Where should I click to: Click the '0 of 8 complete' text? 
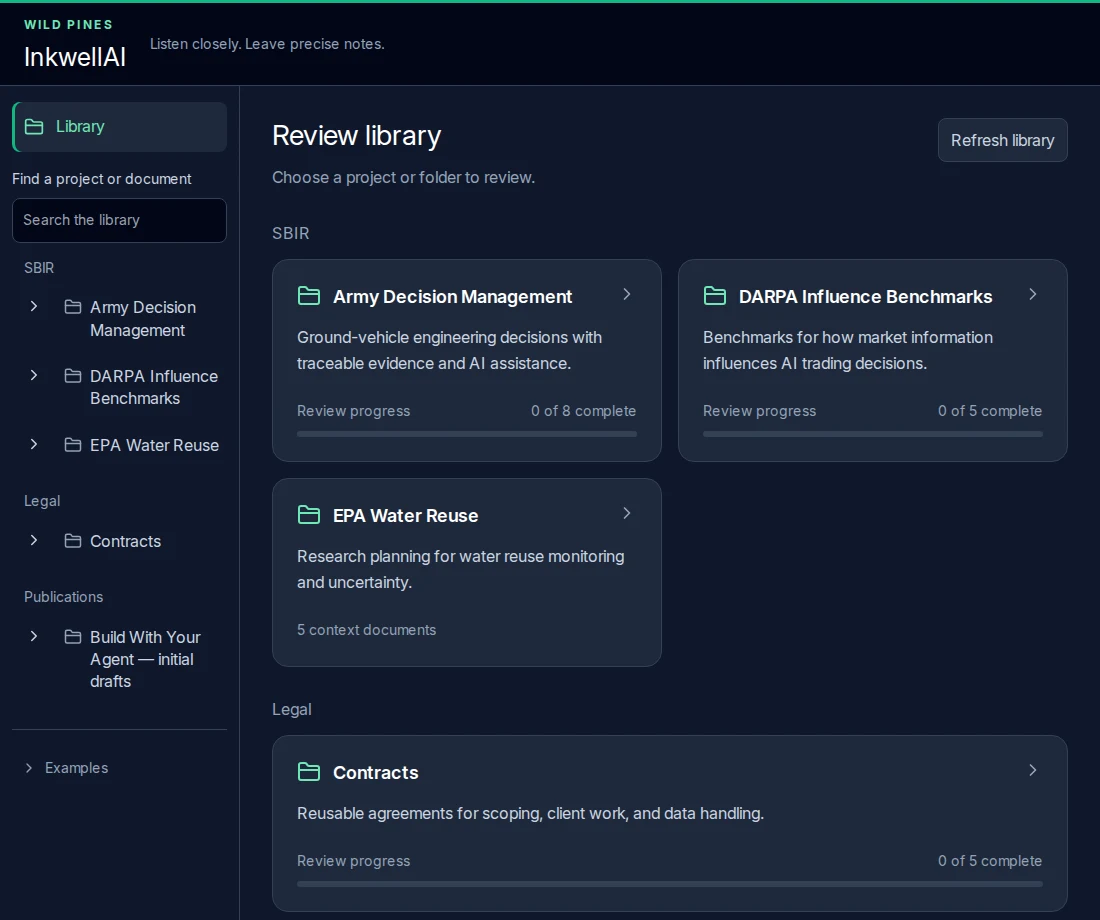[583, 411]
